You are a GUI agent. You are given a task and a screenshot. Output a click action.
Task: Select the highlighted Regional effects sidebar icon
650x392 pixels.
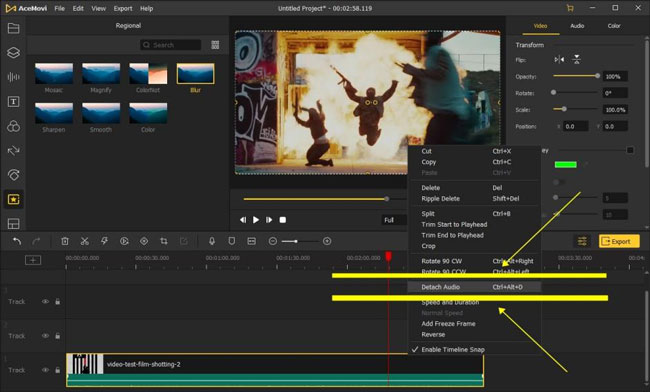pyautogui.click(x=13, y=199)
